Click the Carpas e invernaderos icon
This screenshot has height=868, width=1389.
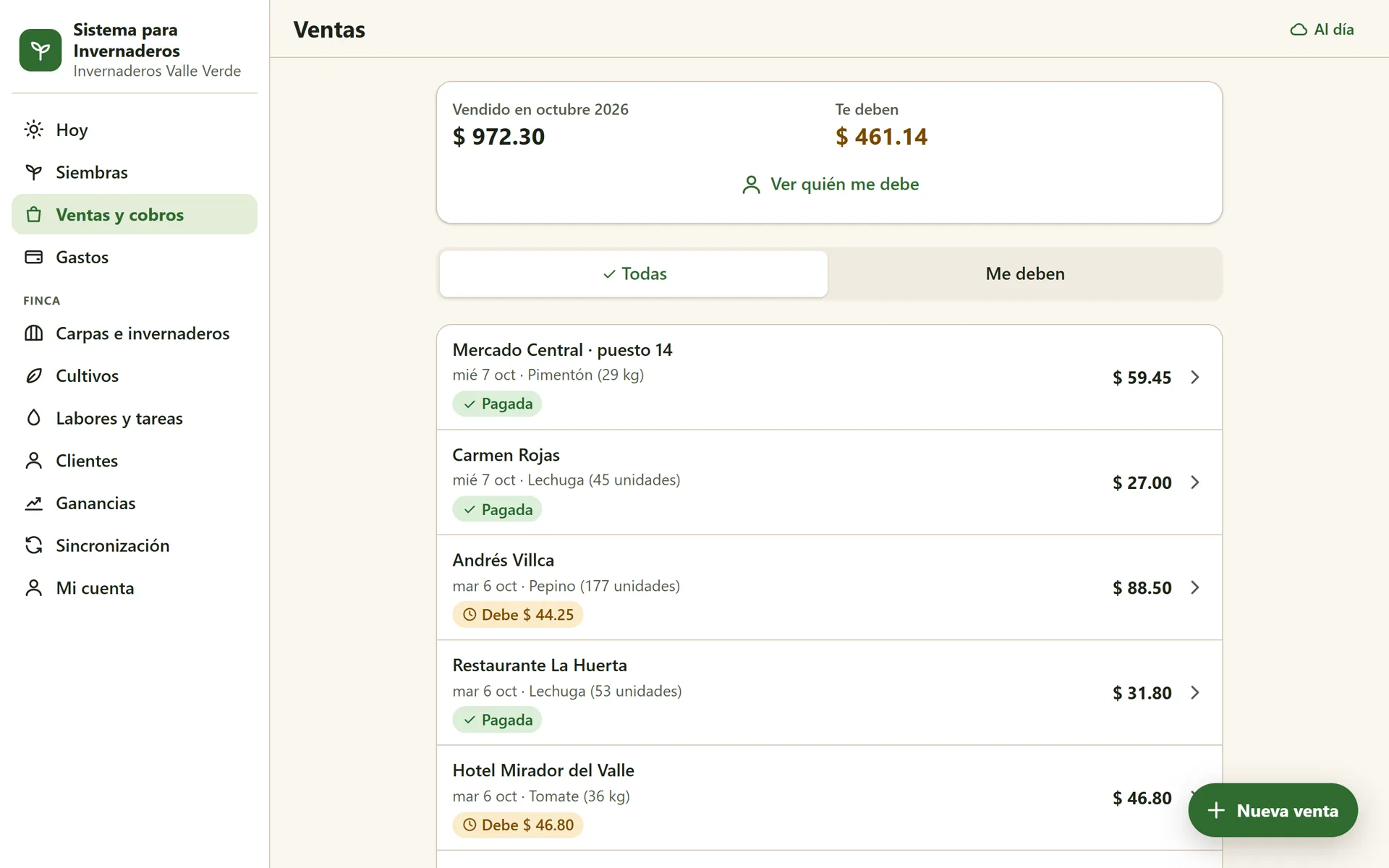tap(33, 333)
